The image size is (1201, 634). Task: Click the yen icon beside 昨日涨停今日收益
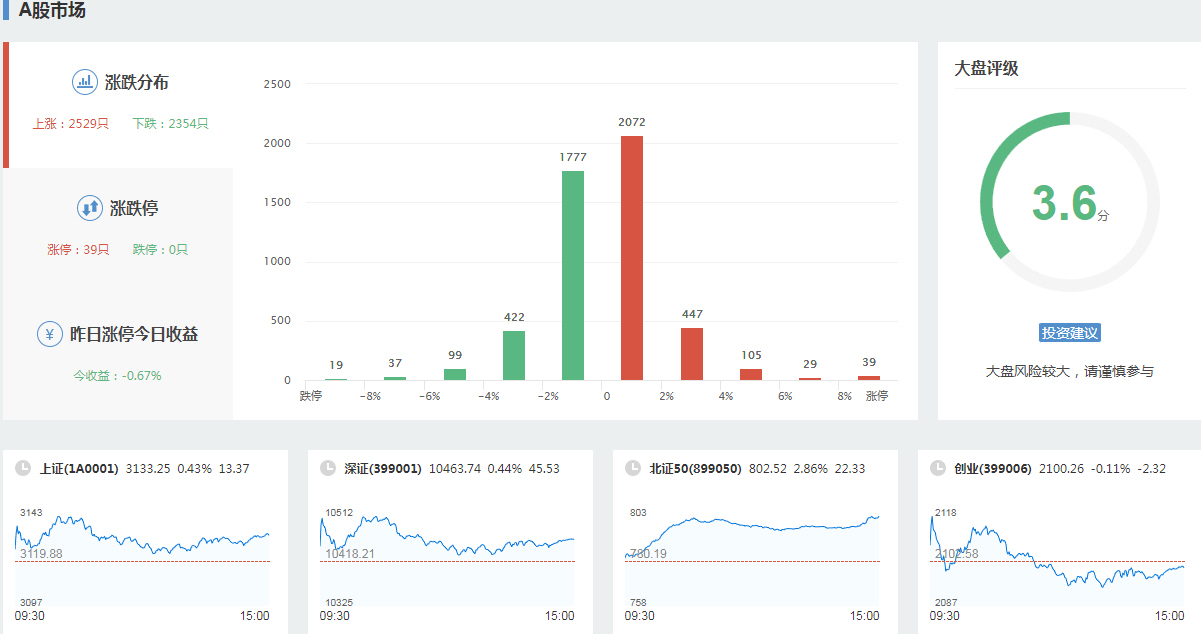[50, 334]
